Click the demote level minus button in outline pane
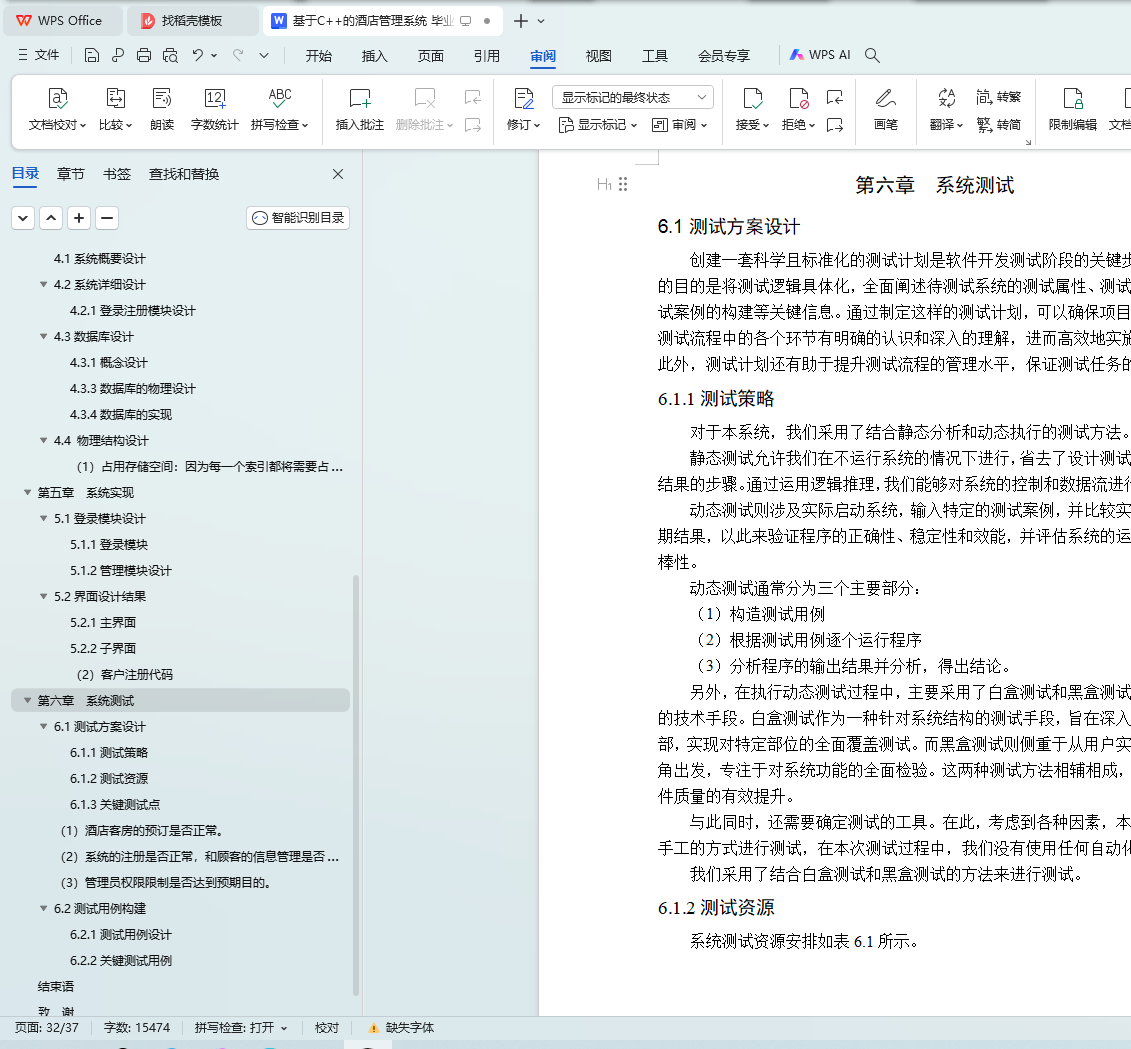The image size is (1131, 1049). click(x=107, y=218)
